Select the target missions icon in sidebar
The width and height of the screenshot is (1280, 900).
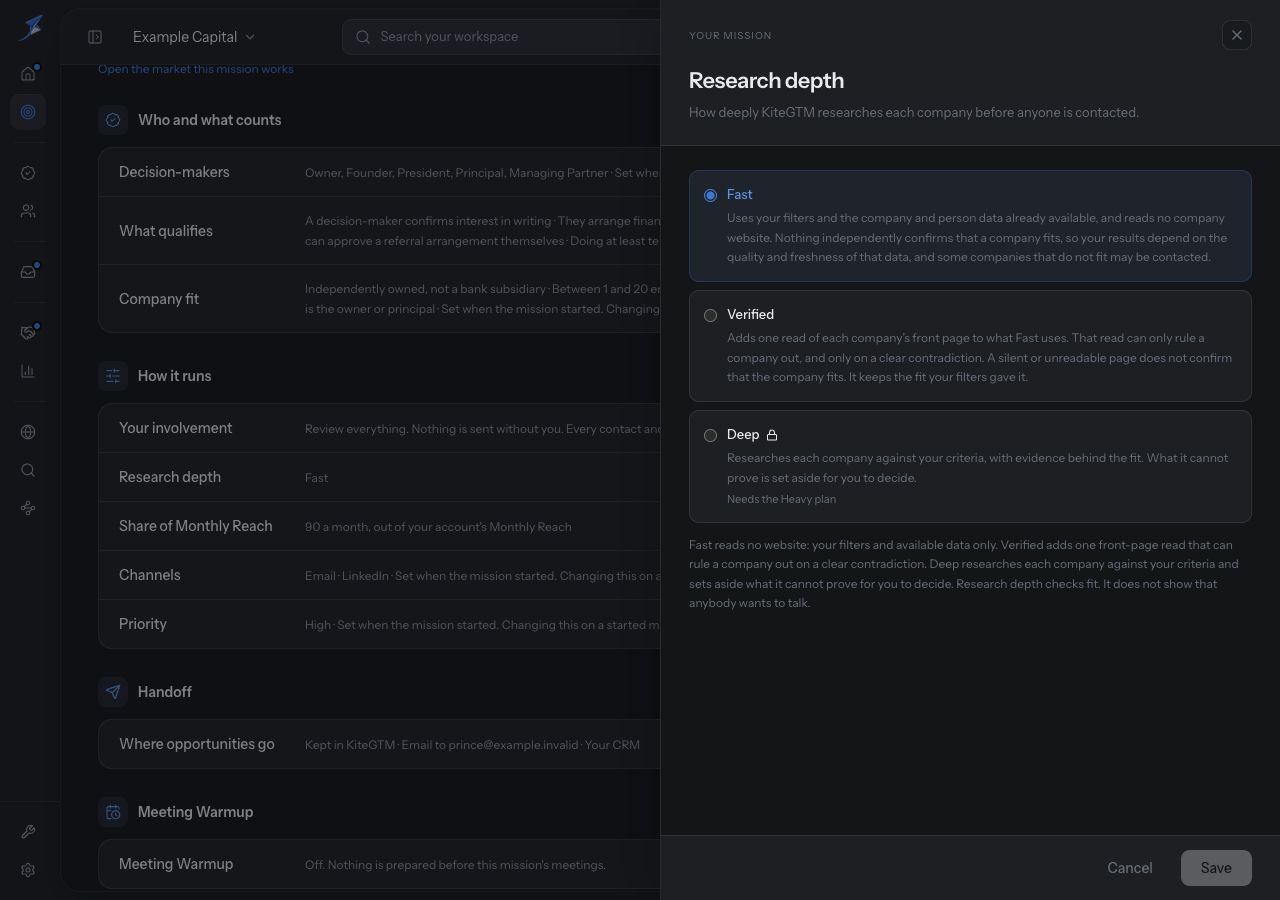(x=28, y=112)
